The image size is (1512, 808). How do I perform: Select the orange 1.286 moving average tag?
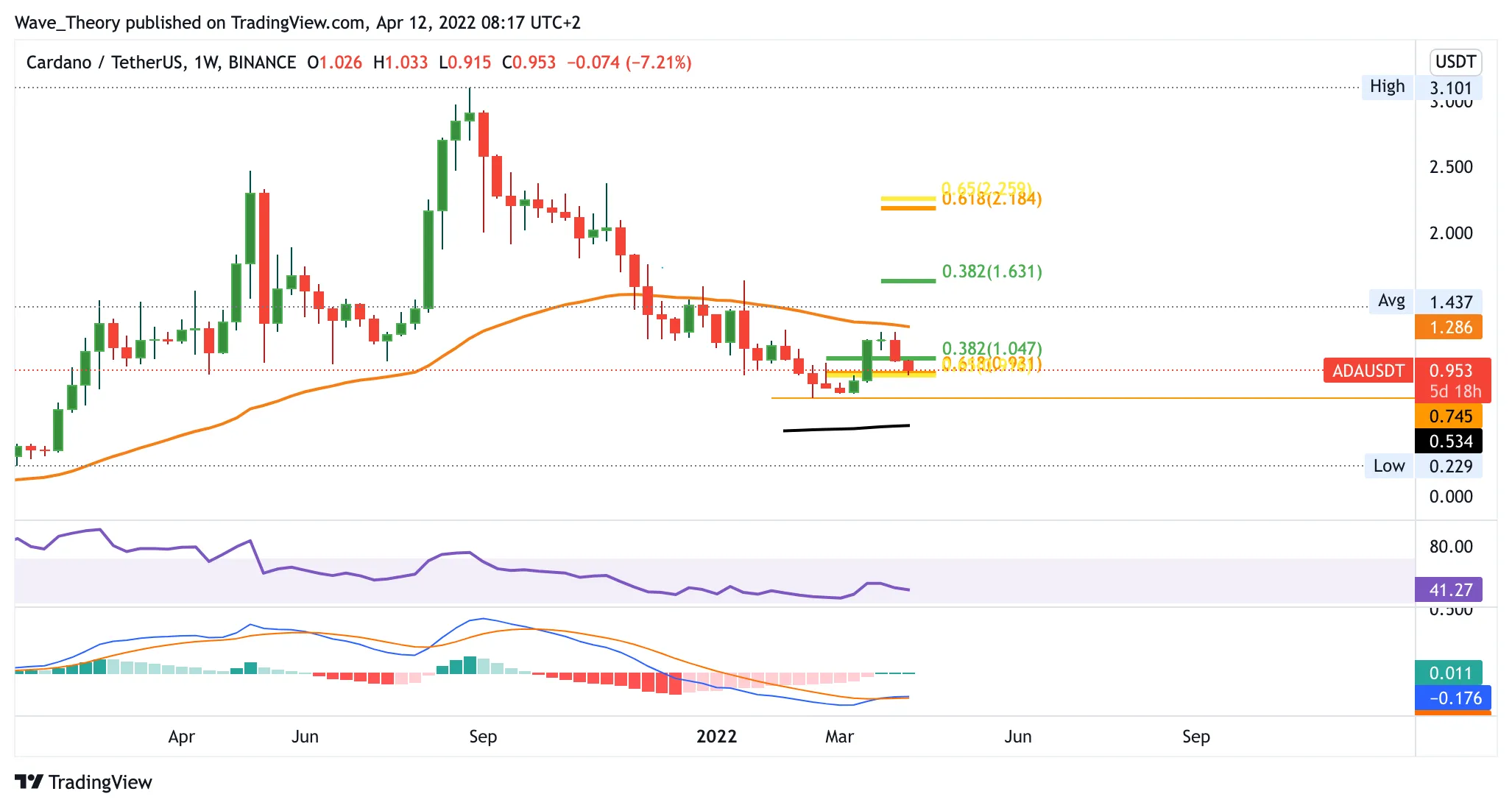pos(1449,327)
